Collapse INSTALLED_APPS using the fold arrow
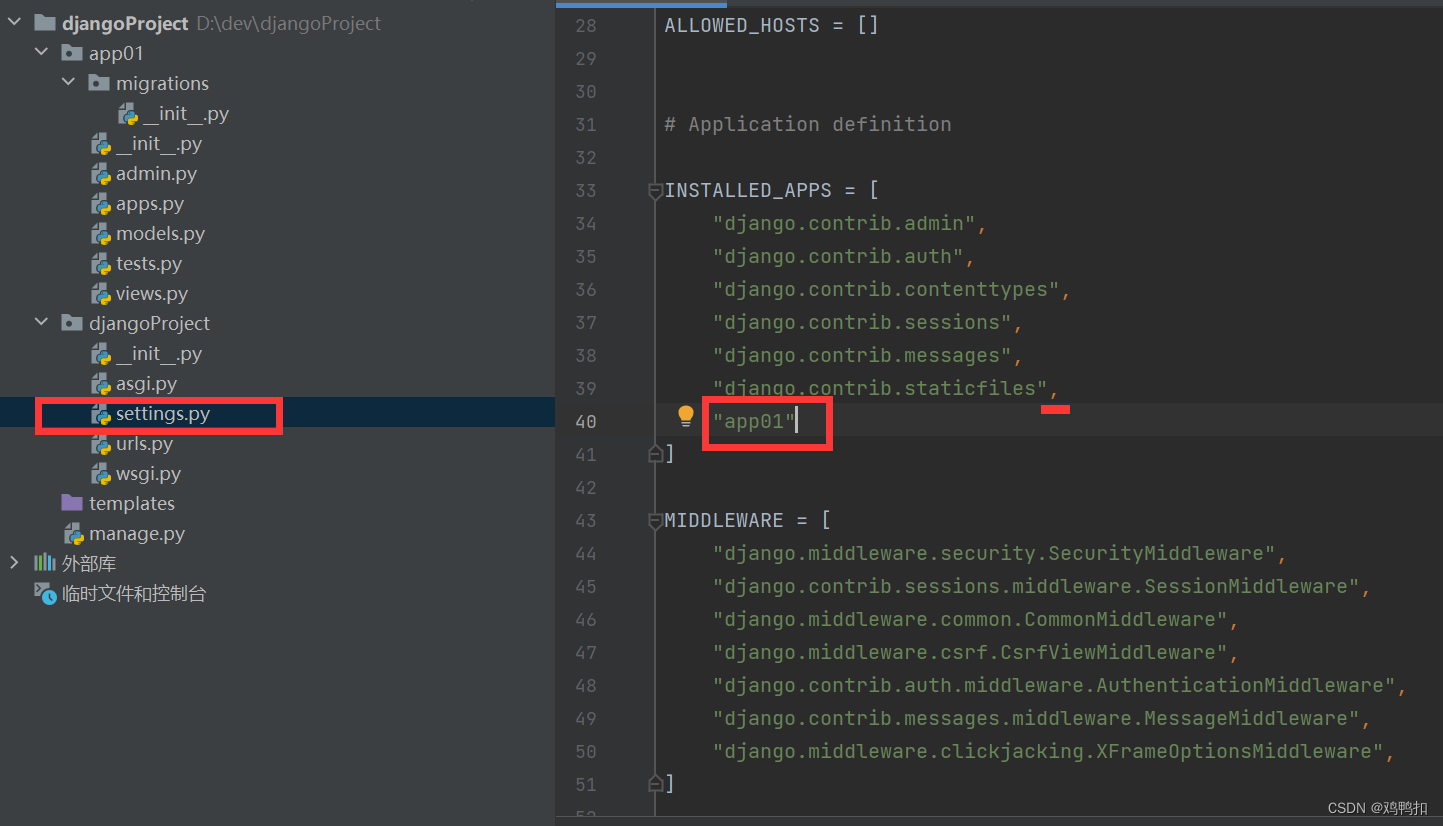 pos(655,189)
